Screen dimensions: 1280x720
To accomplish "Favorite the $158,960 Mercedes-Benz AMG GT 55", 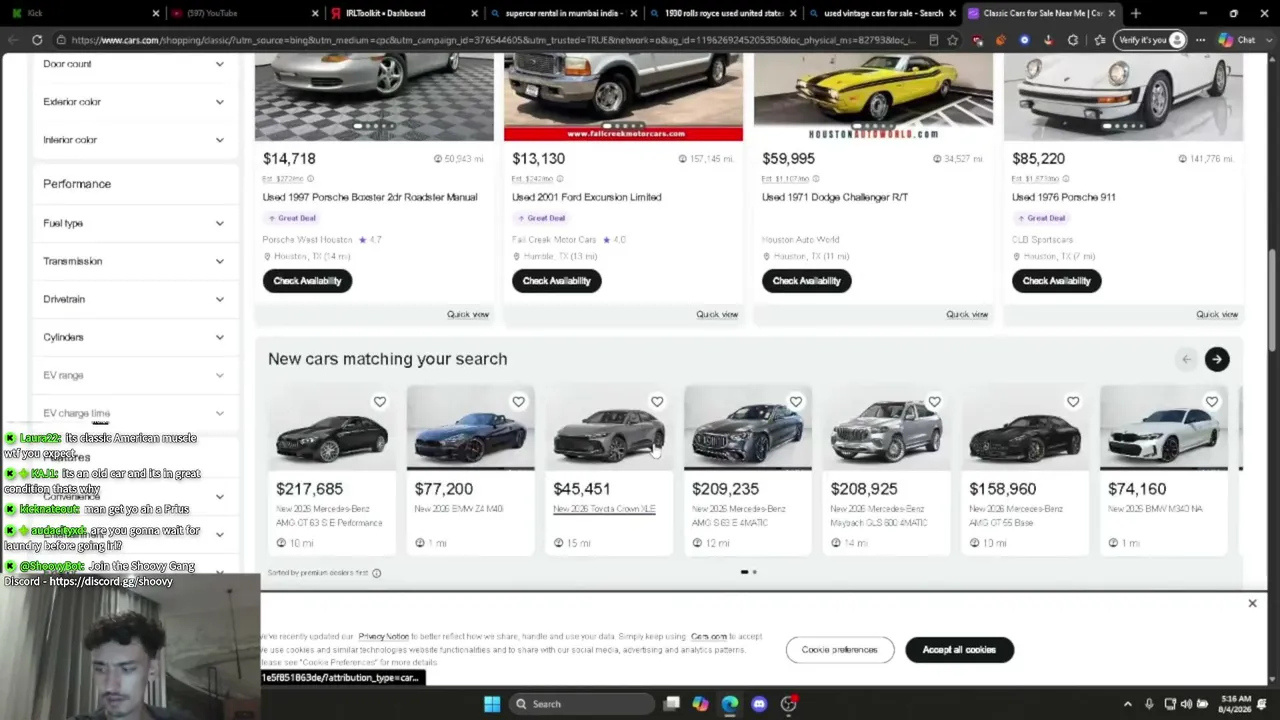I will click(1073, 402).
